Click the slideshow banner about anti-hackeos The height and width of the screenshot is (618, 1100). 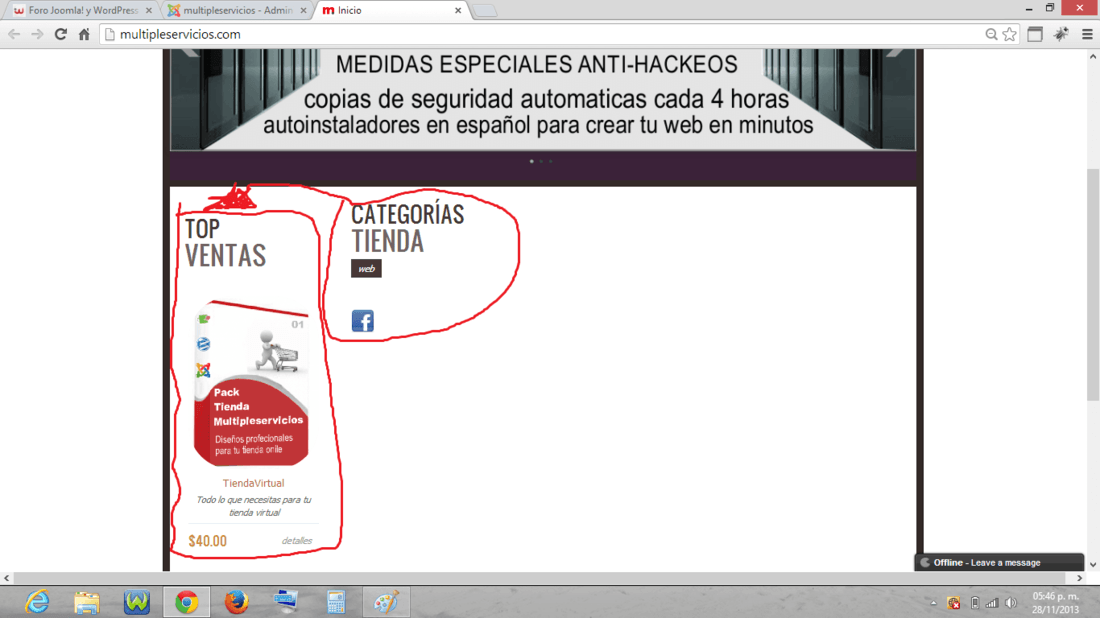(x=542, y=99)
